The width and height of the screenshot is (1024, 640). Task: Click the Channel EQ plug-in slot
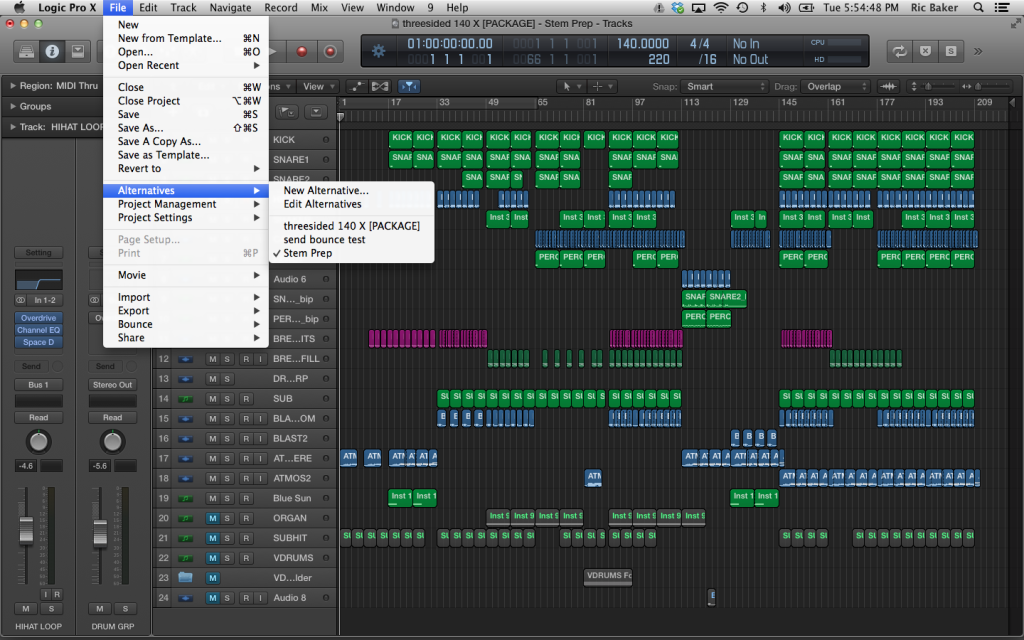39,330
